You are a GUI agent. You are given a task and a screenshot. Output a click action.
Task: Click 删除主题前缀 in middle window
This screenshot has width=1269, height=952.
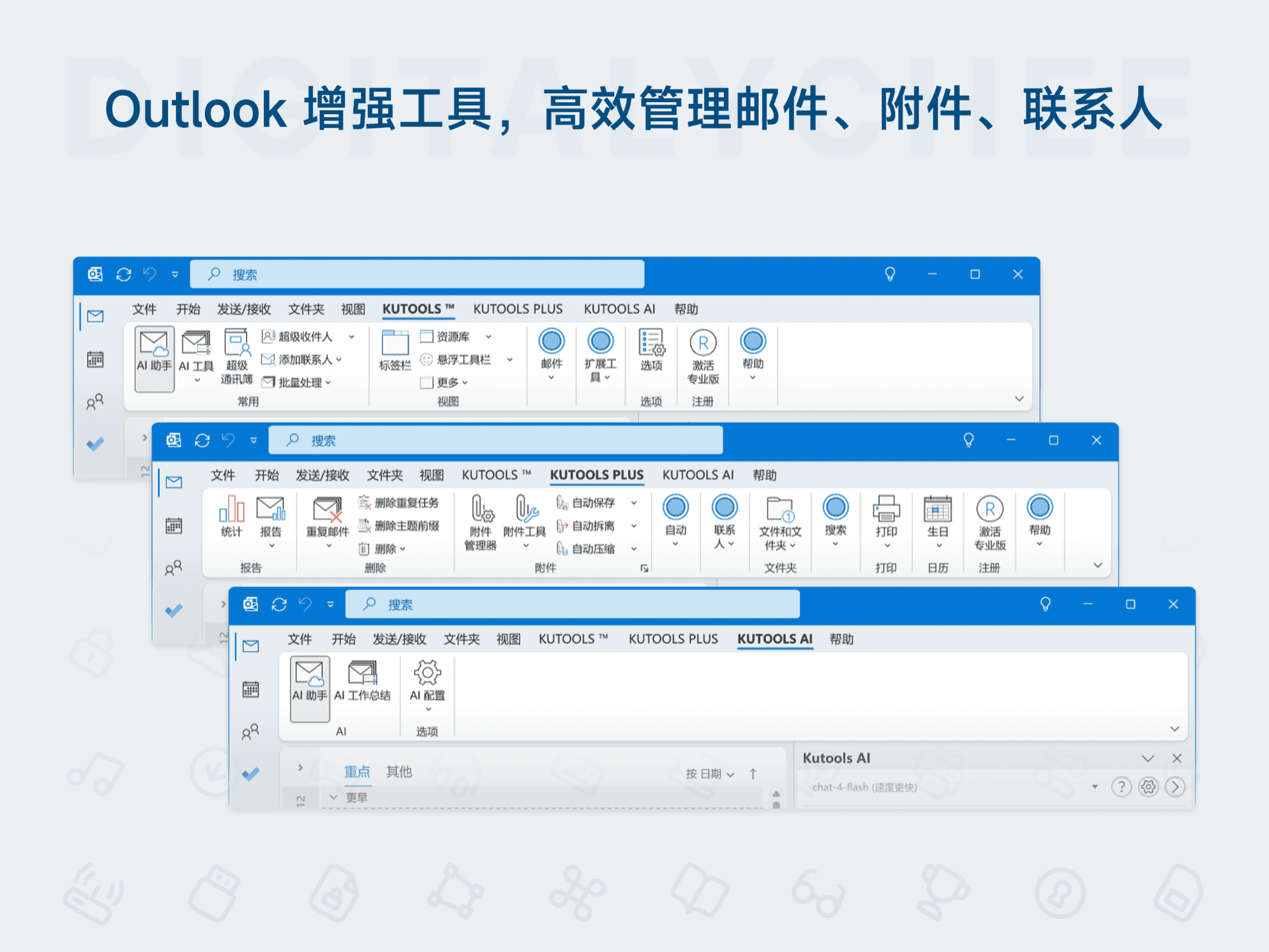(399, 526)
